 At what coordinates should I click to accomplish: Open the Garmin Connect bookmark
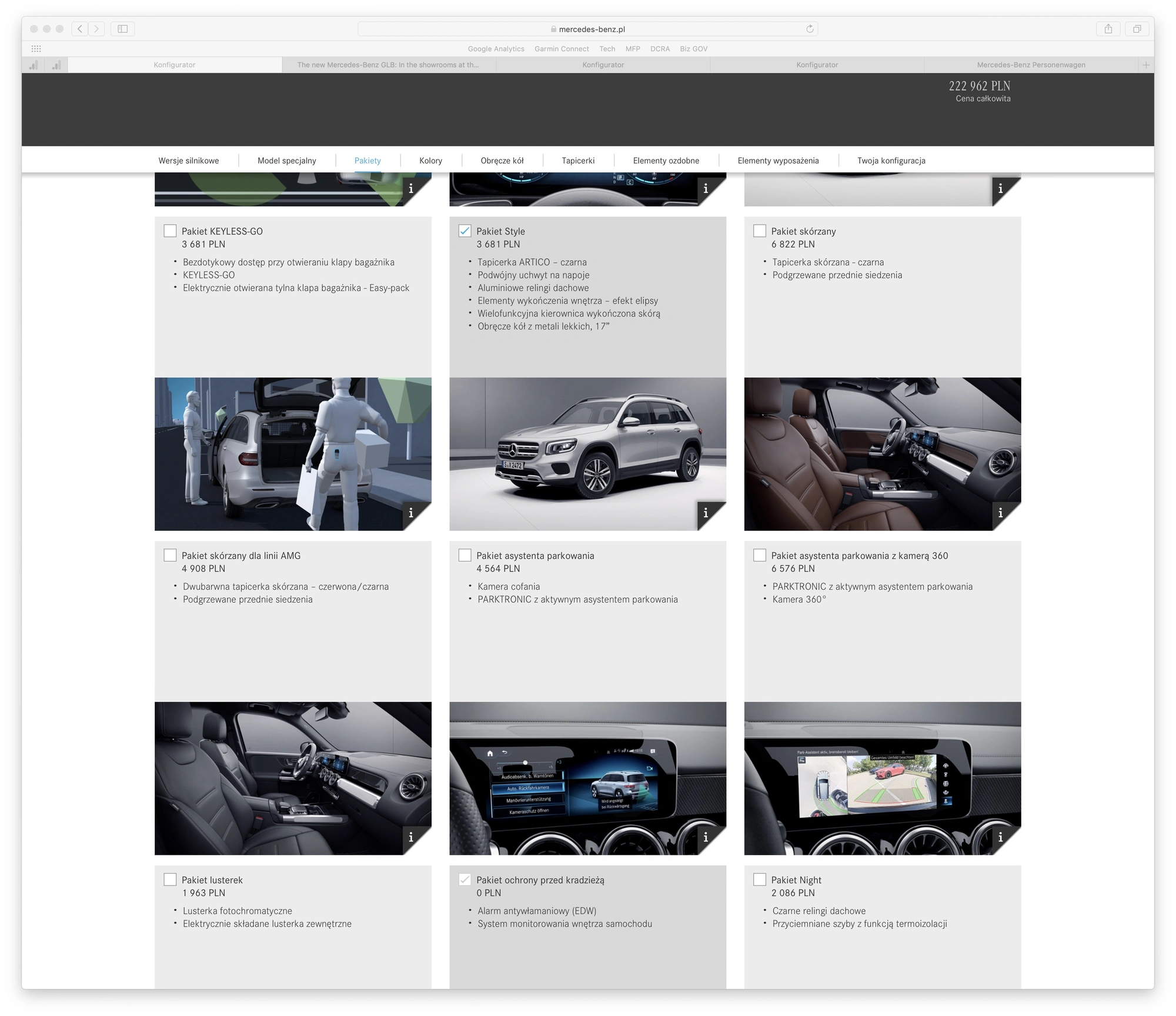562,49
